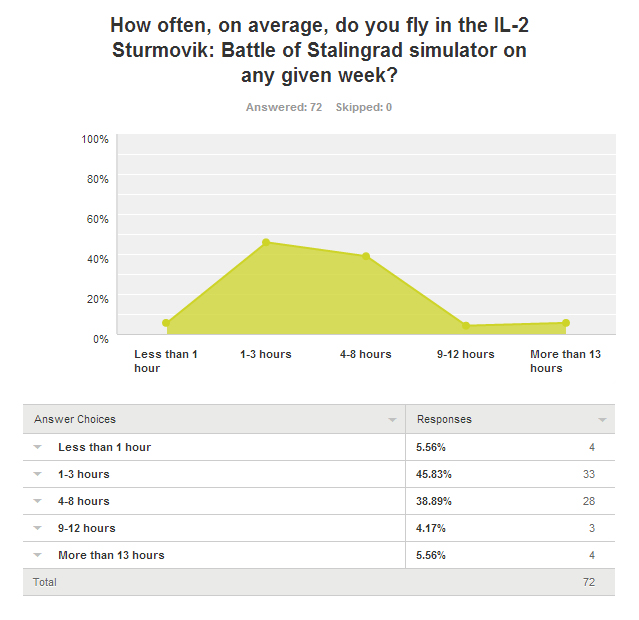Expand the Less than 1 hour row arrow

(x=37, y=447)
